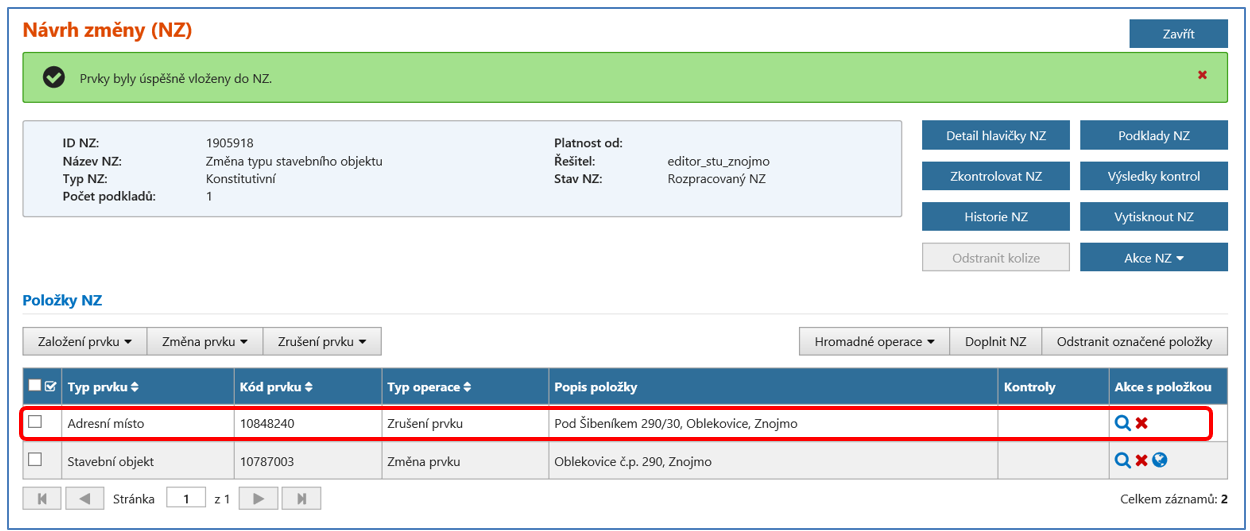Jump to last page of items
This screenshot has height=531, width=1250.
tap(301, 498)
